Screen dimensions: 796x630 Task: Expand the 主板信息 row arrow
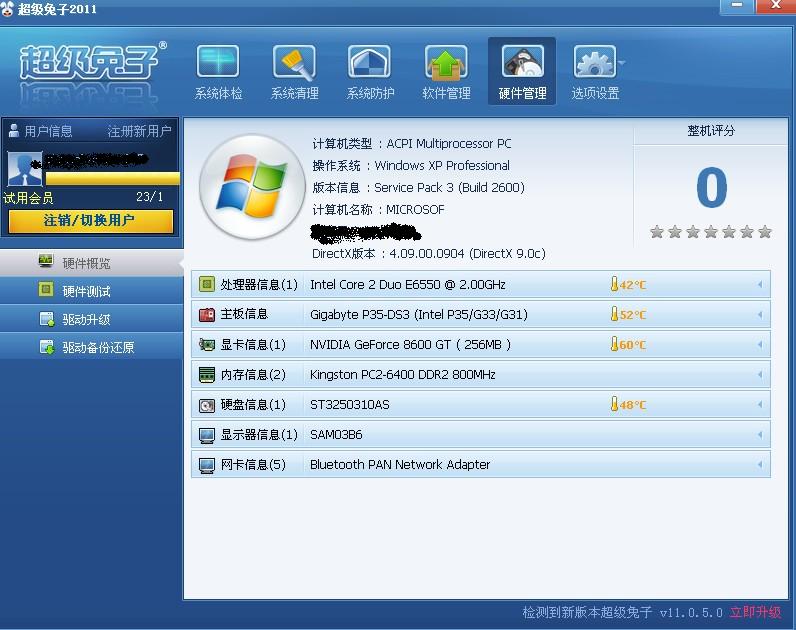[760, 315]
